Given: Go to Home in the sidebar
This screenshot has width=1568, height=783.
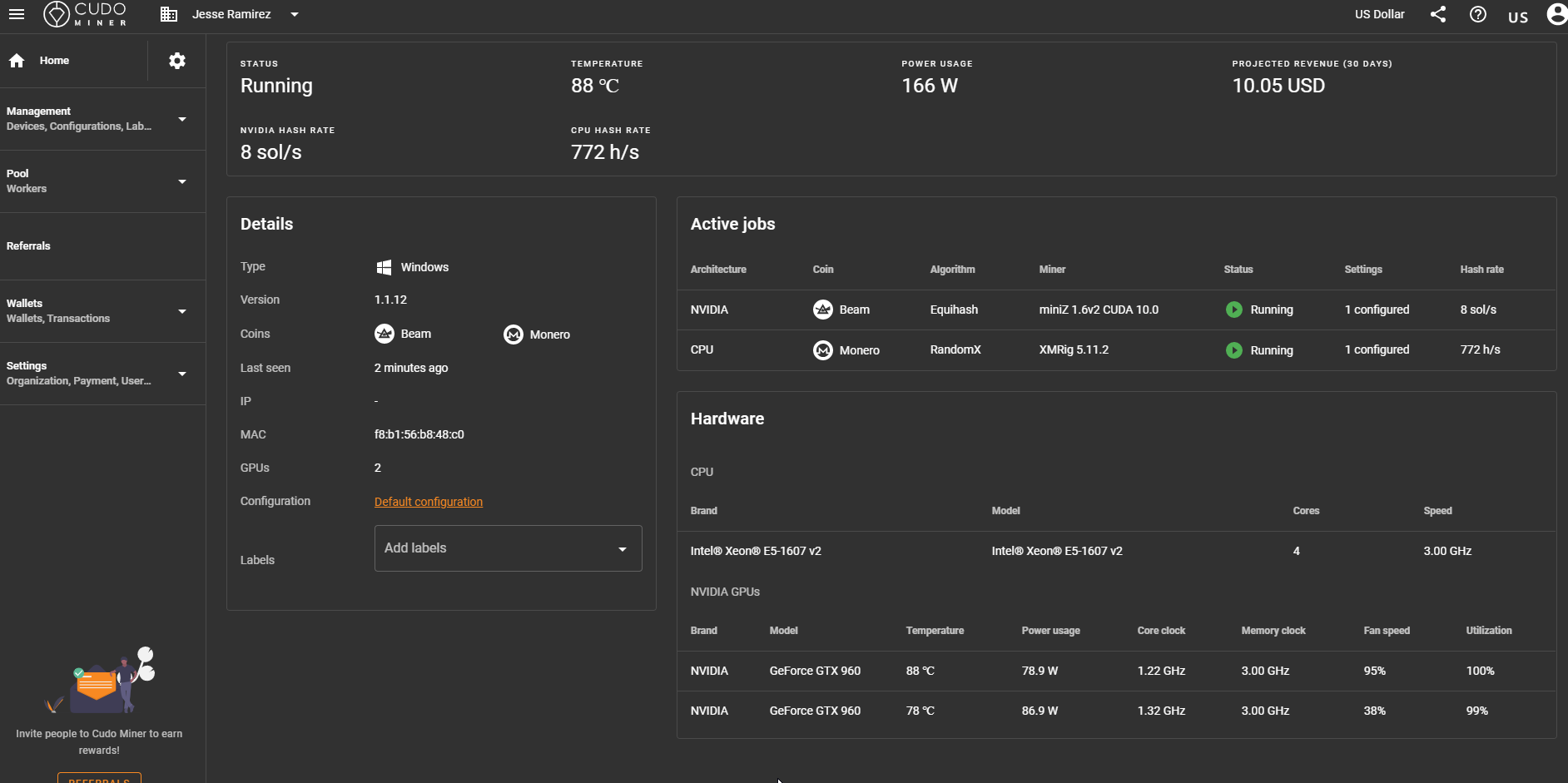Looking at the screenshot, I should point(54,61).
